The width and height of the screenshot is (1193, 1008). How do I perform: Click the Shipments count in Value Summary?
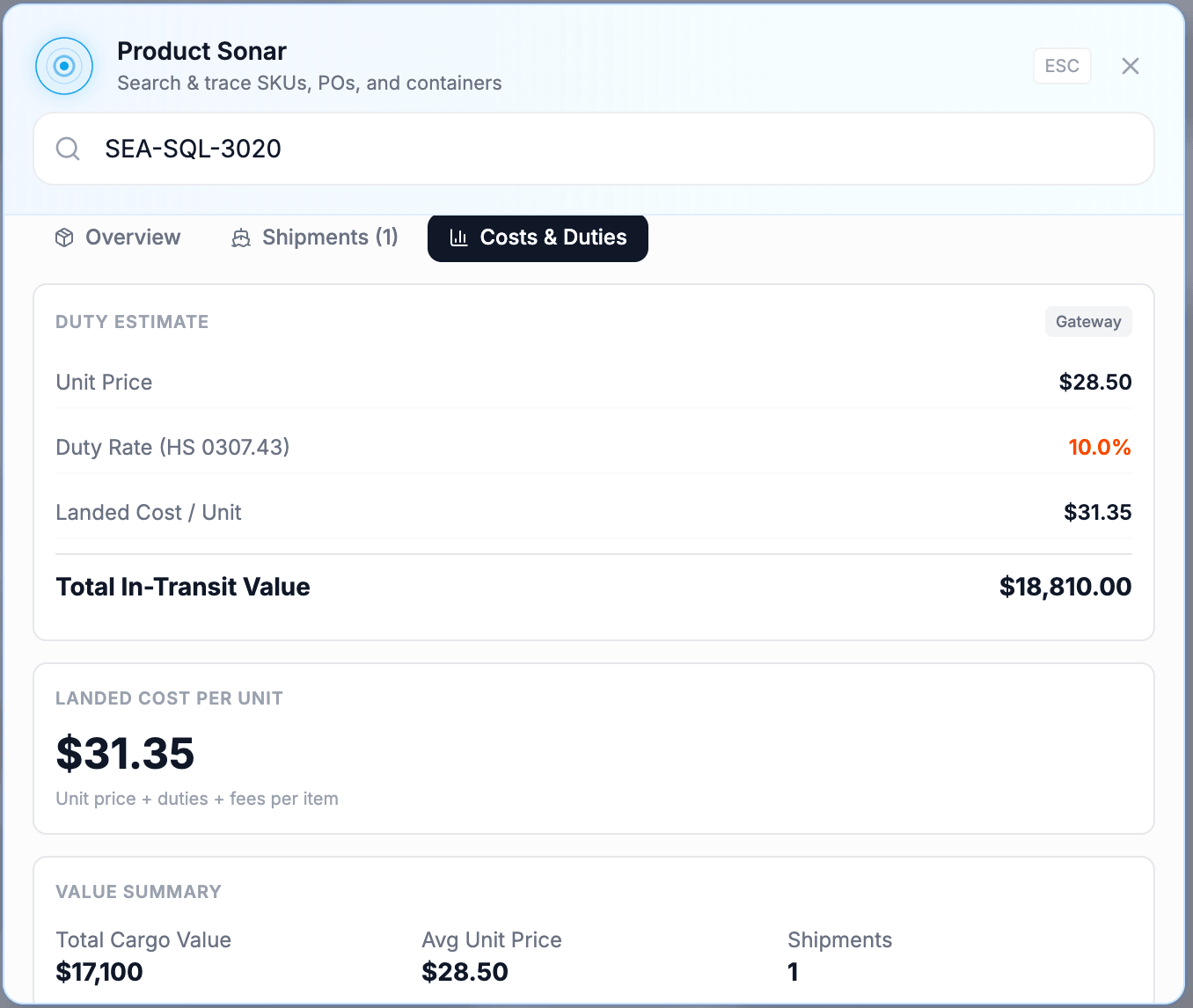(793, 972)
